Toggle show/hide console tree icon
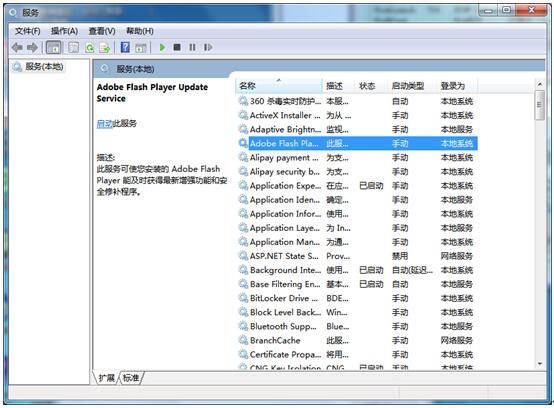This screenshot has height=408, width=554. point(53,47)
